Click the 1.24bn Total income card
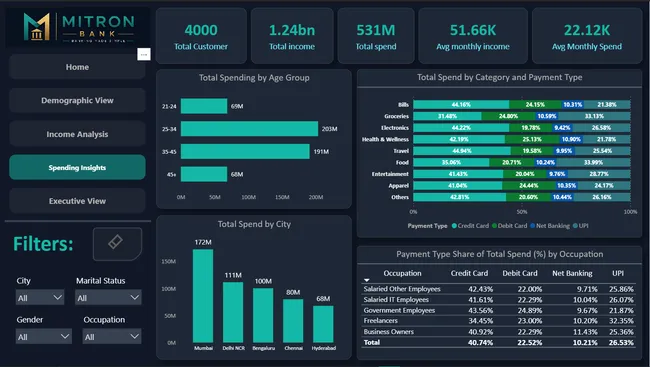 point(292,36)
